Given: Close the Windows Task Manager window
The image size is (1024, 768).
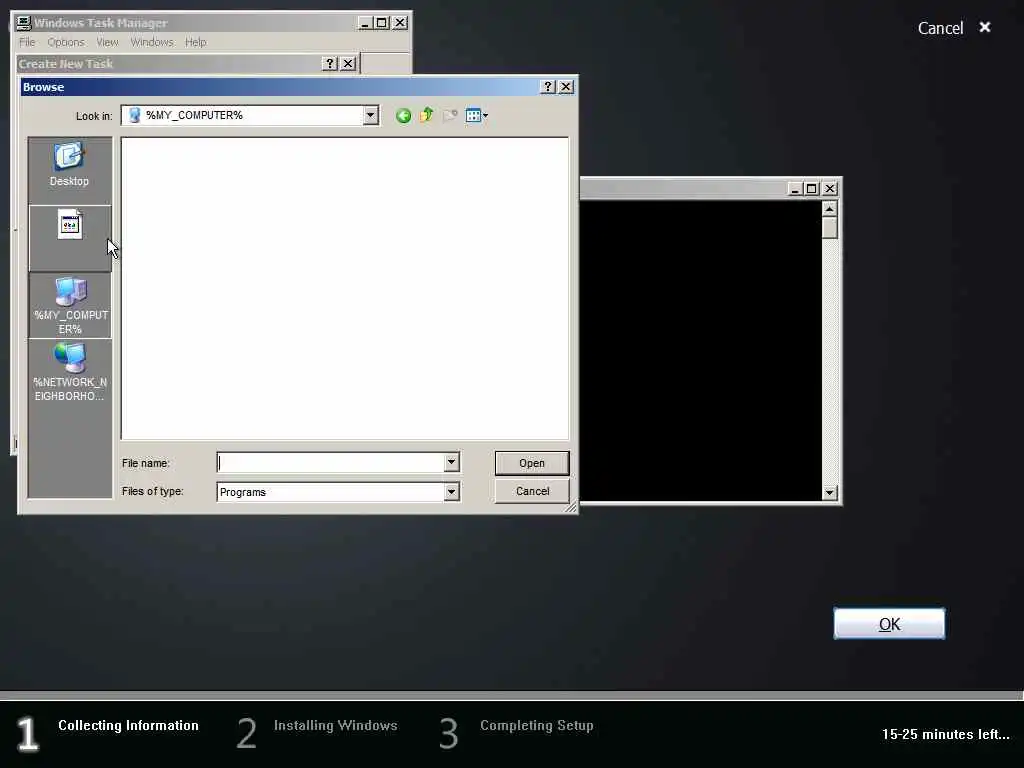Looking at the screenshot, I should 400,23.
